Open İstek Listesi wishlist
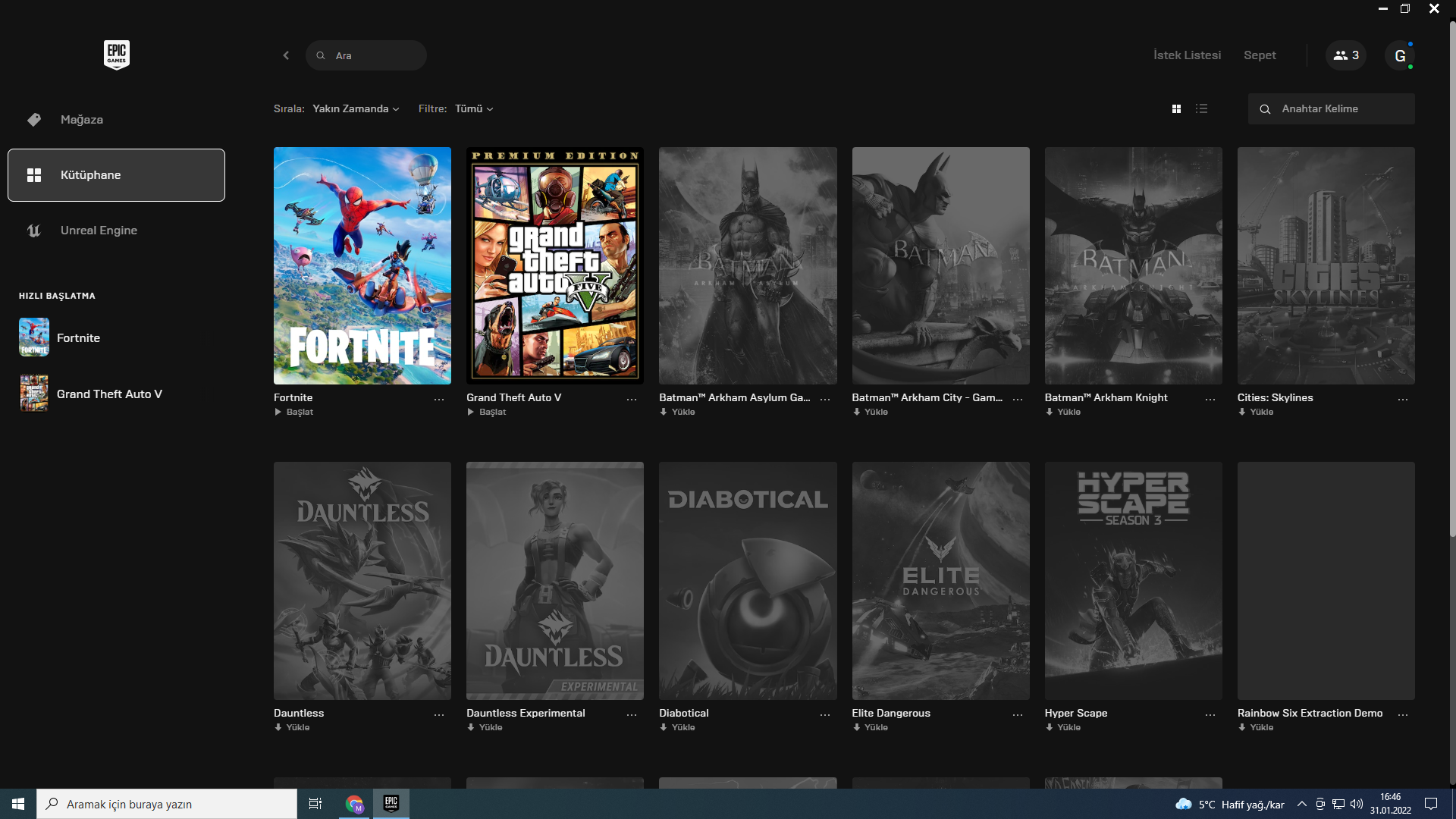 point(1187,55)
